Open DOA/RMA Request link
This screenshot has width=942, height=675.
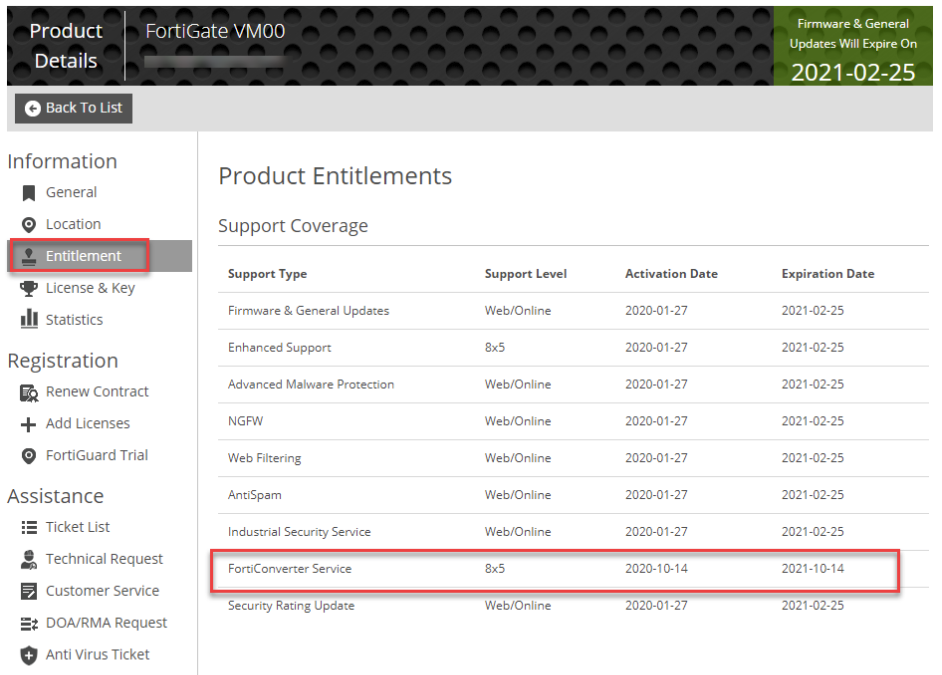[x=106, y=622]
